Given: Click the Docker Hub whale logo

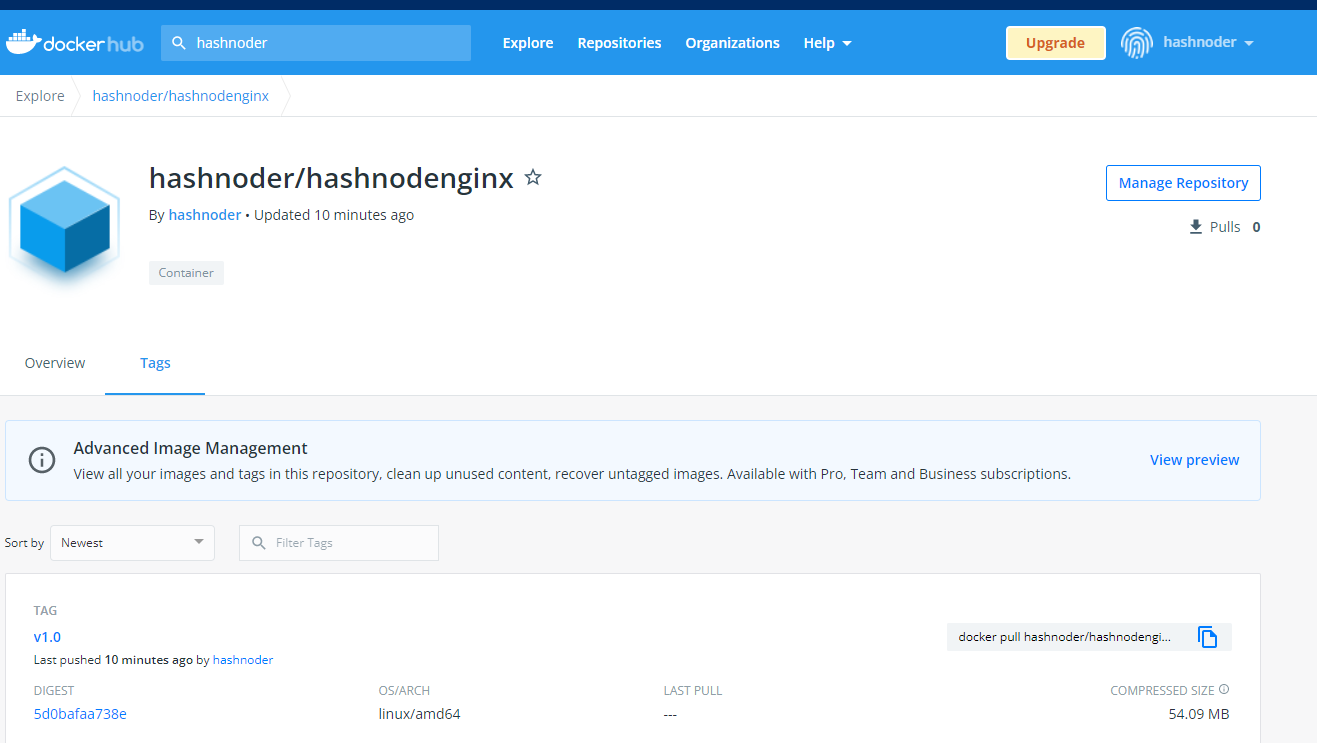Looking at the screenshot, I should coord(75,43).
